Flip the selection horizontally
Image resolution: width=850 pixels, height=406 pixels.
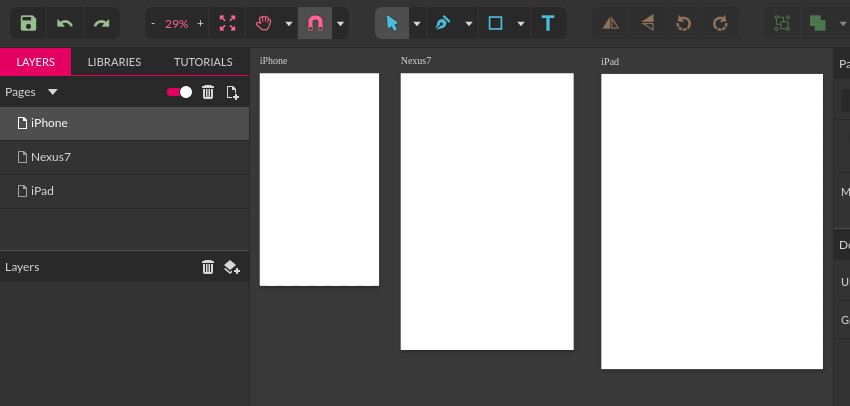point(611,23)
